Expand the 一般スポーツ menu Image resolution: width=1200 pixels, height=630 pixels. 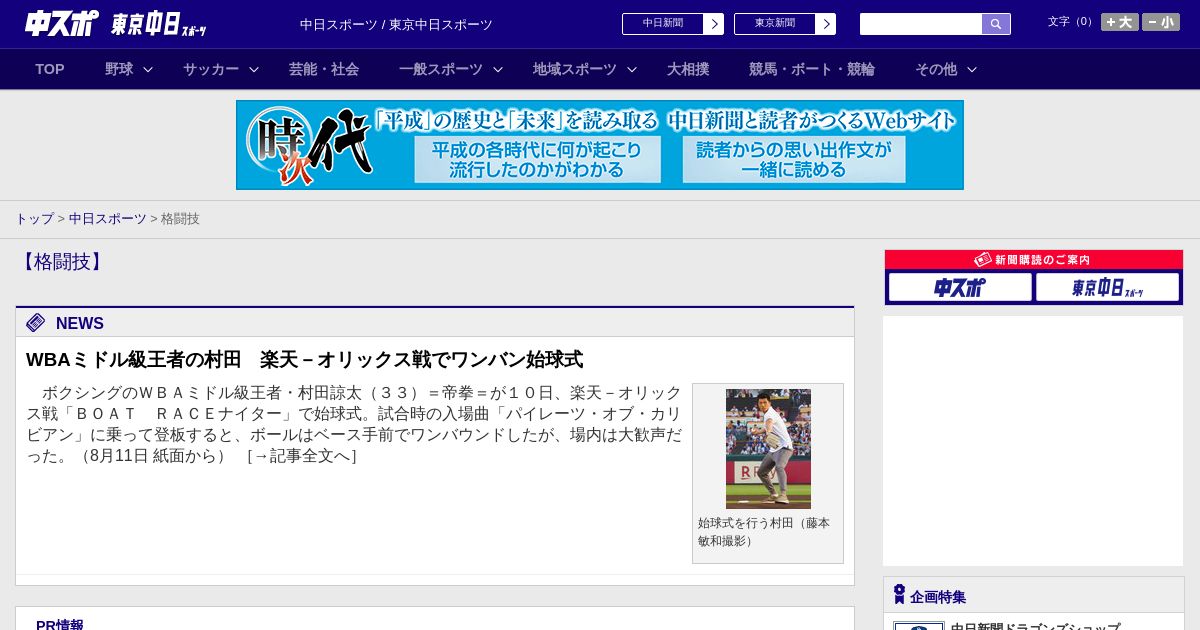coord(451,69)
